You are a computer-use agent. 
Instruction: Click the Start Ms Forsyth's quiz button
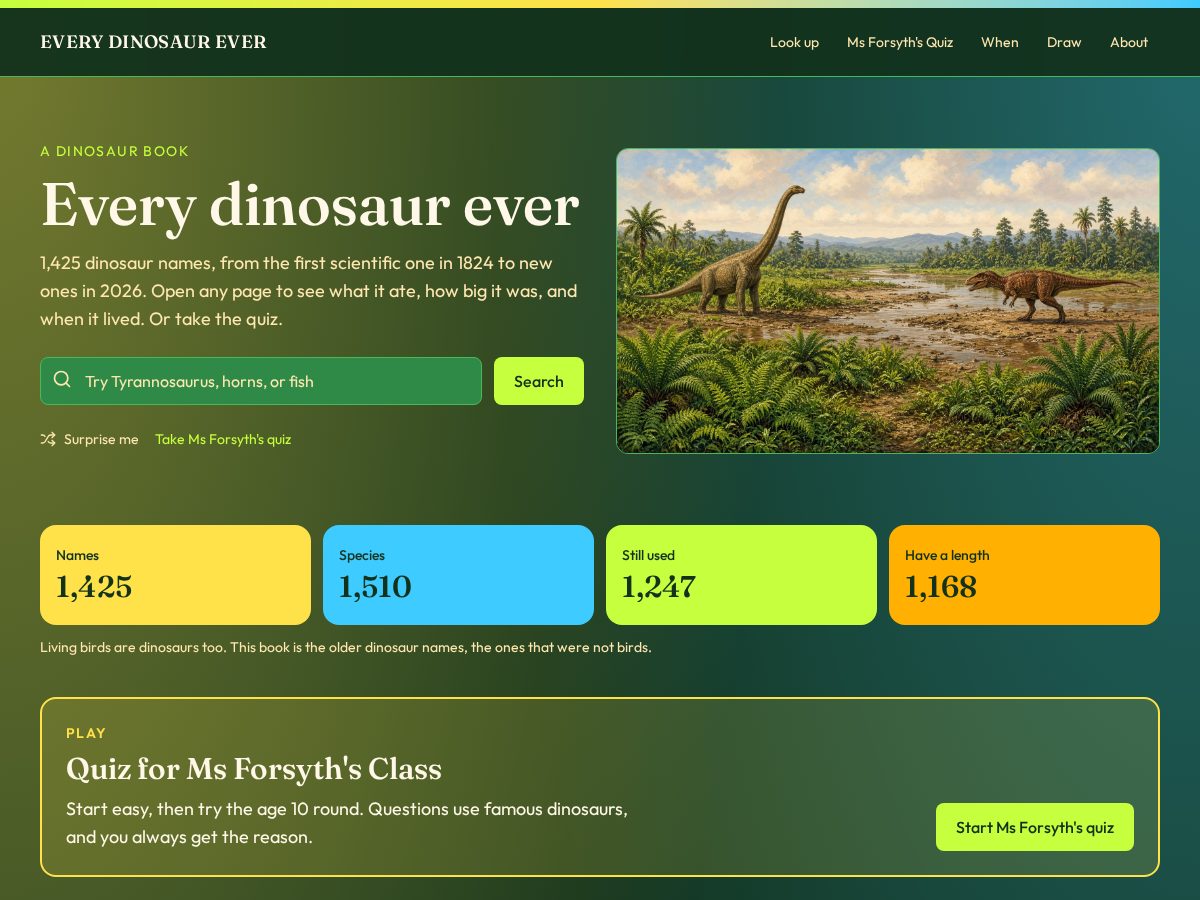tap(1035, 827)
